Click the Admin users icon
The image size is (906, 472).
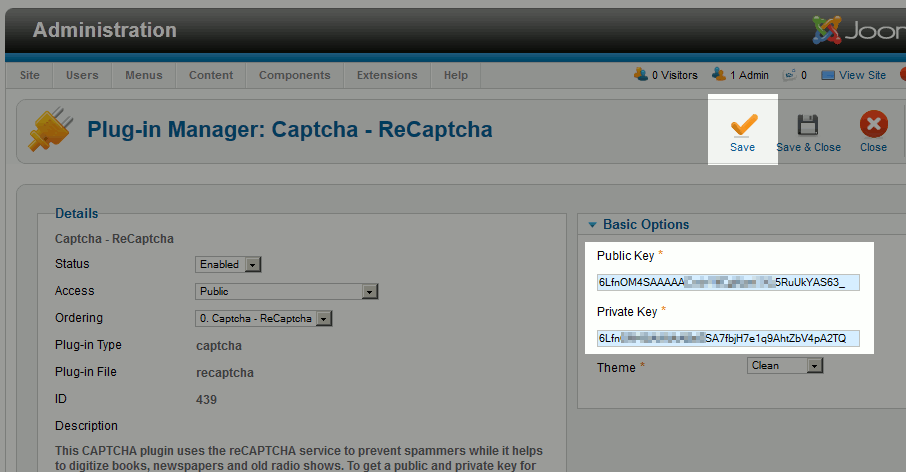(x=718, y=75)
